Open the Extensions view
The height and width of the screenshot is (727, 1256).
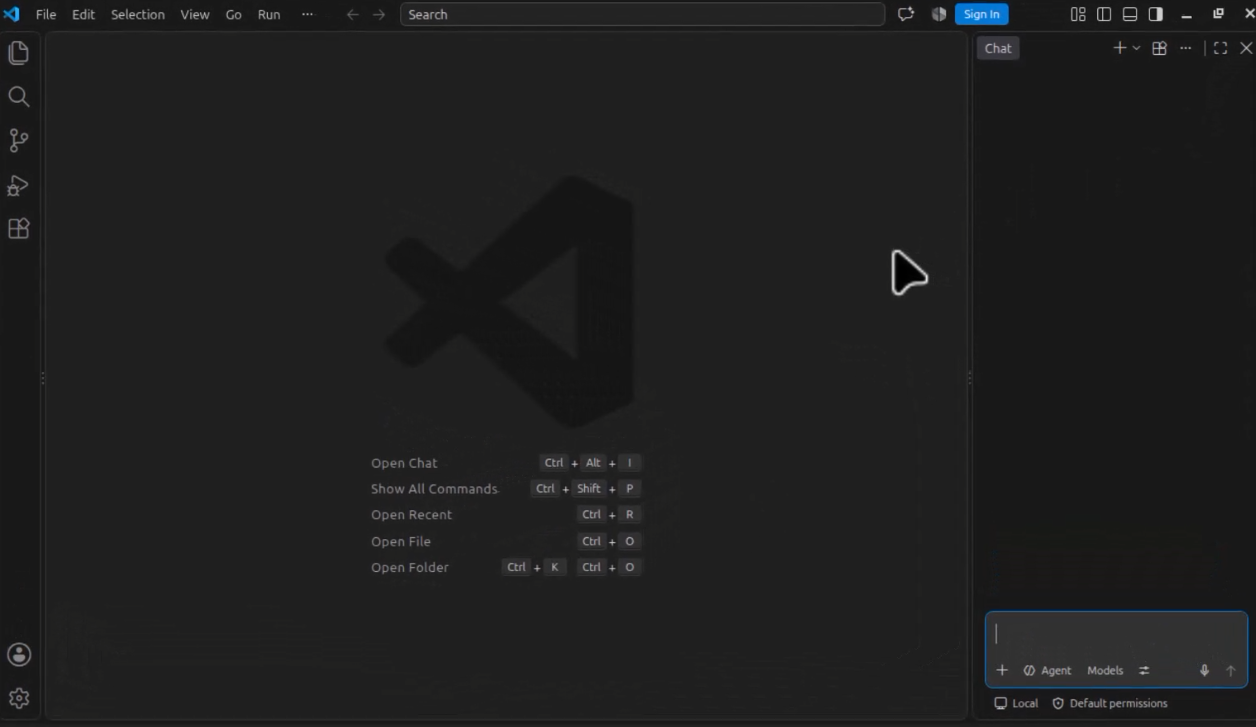[x=18, y=228]
